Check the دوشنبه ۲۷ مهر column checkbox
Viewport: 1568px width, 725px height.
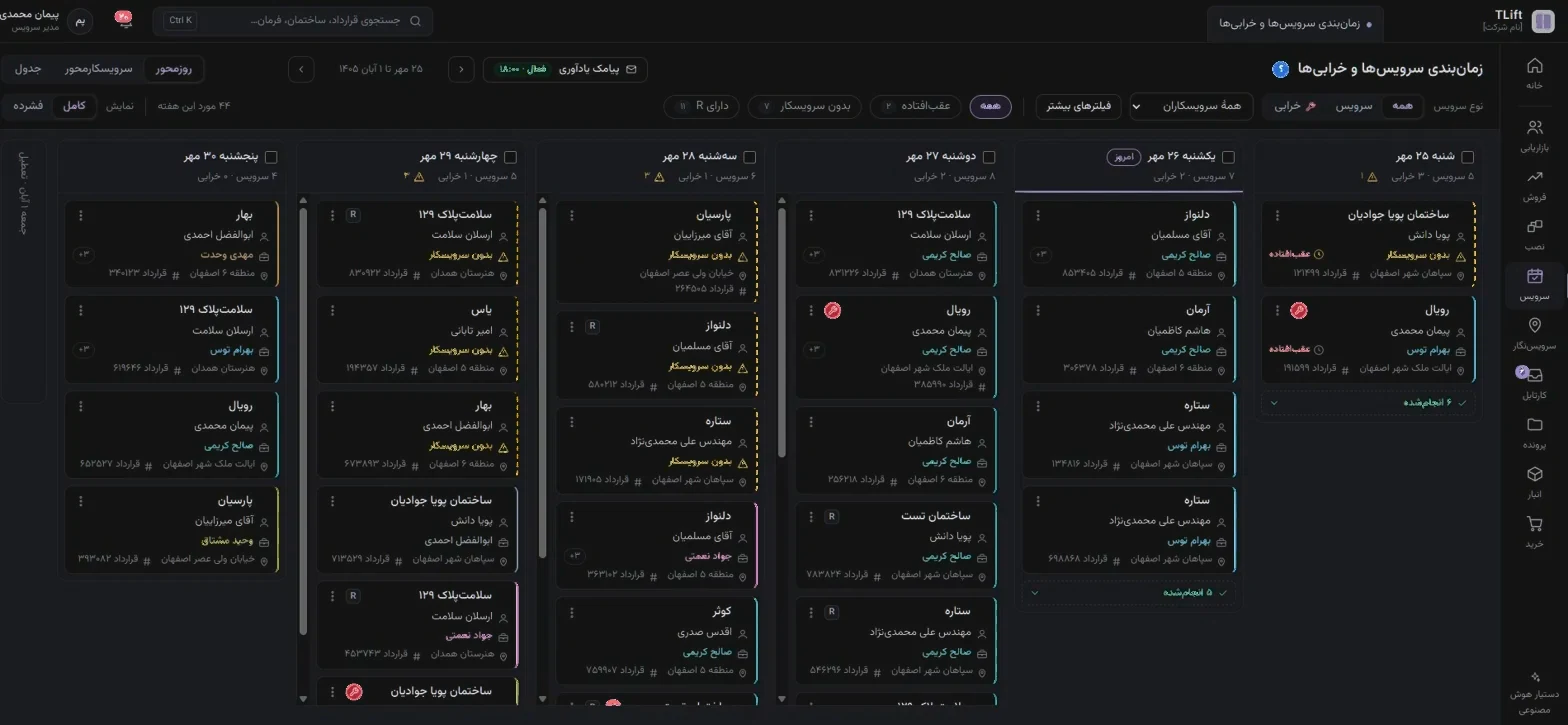click(x=989, y=157)
